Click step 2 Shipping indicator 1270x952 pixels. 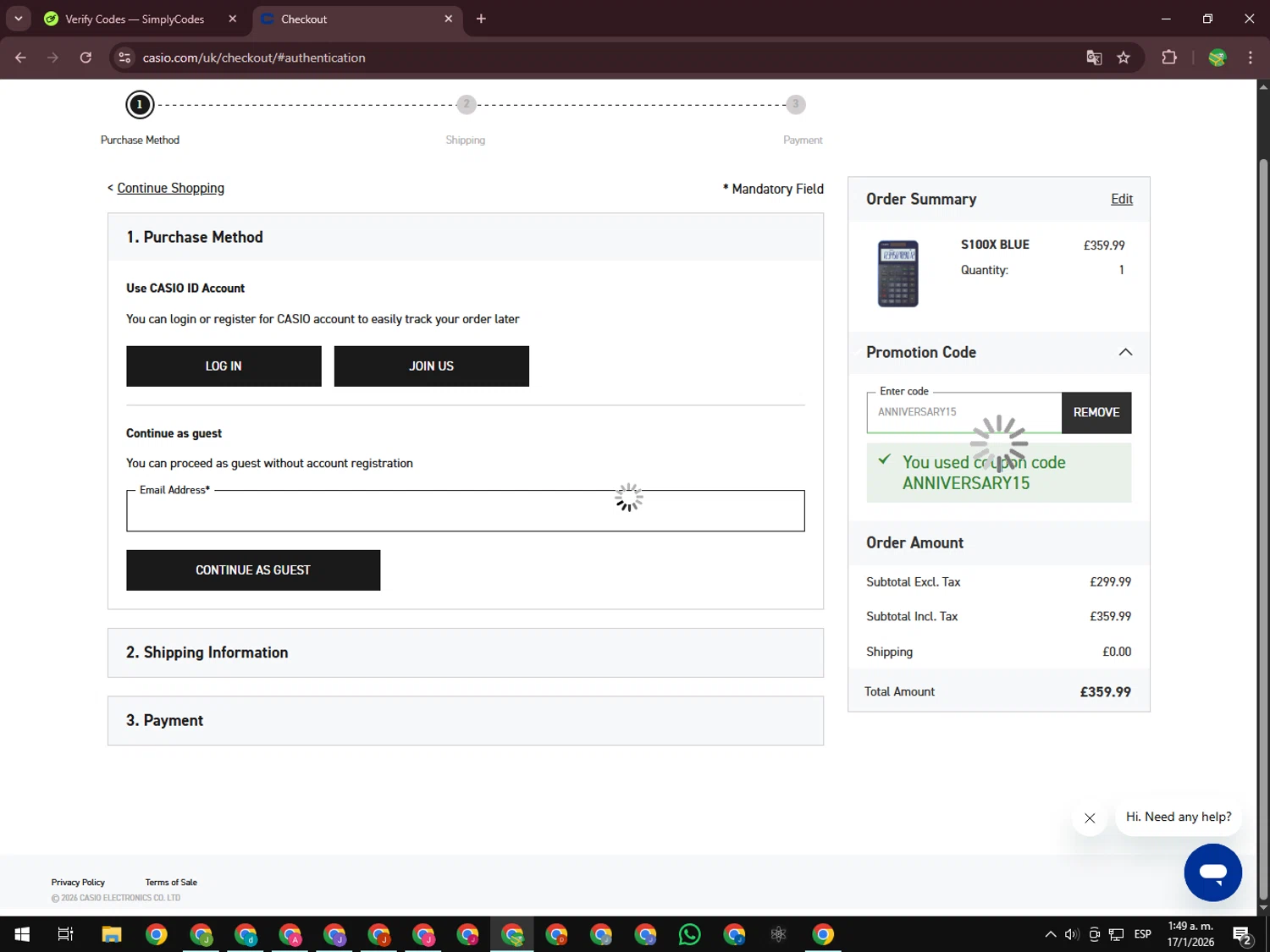click(x=466, y=104)
